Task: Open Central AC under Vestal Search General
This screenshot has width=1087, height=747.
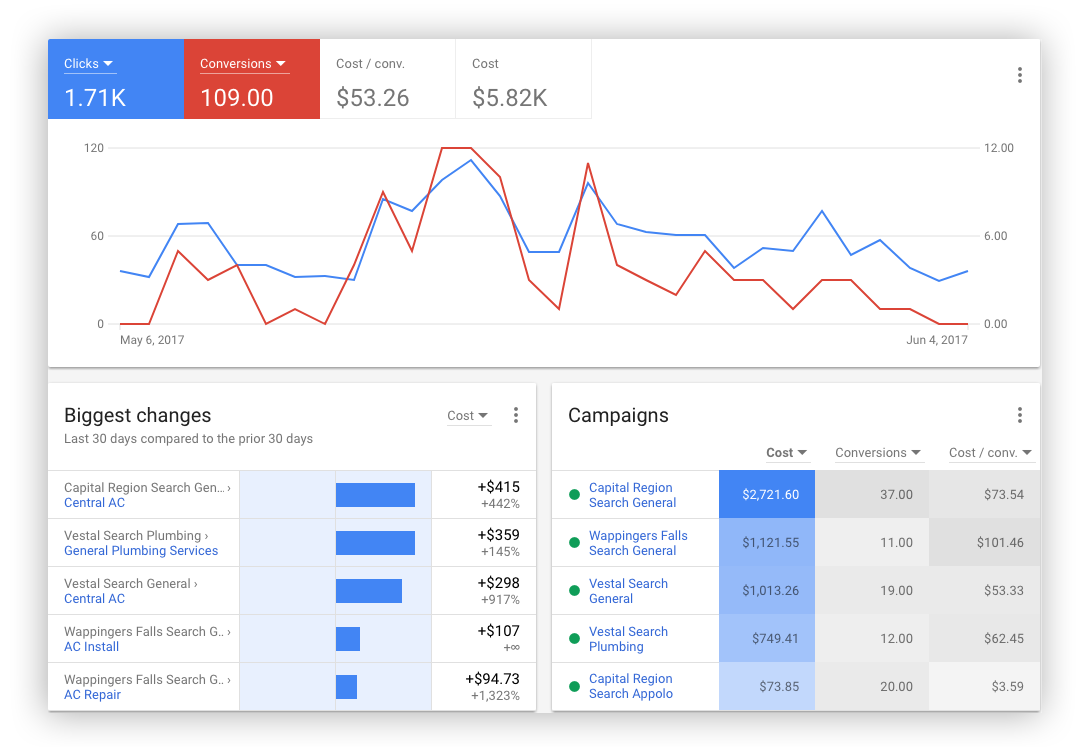Action: click(x=94, y=599)
